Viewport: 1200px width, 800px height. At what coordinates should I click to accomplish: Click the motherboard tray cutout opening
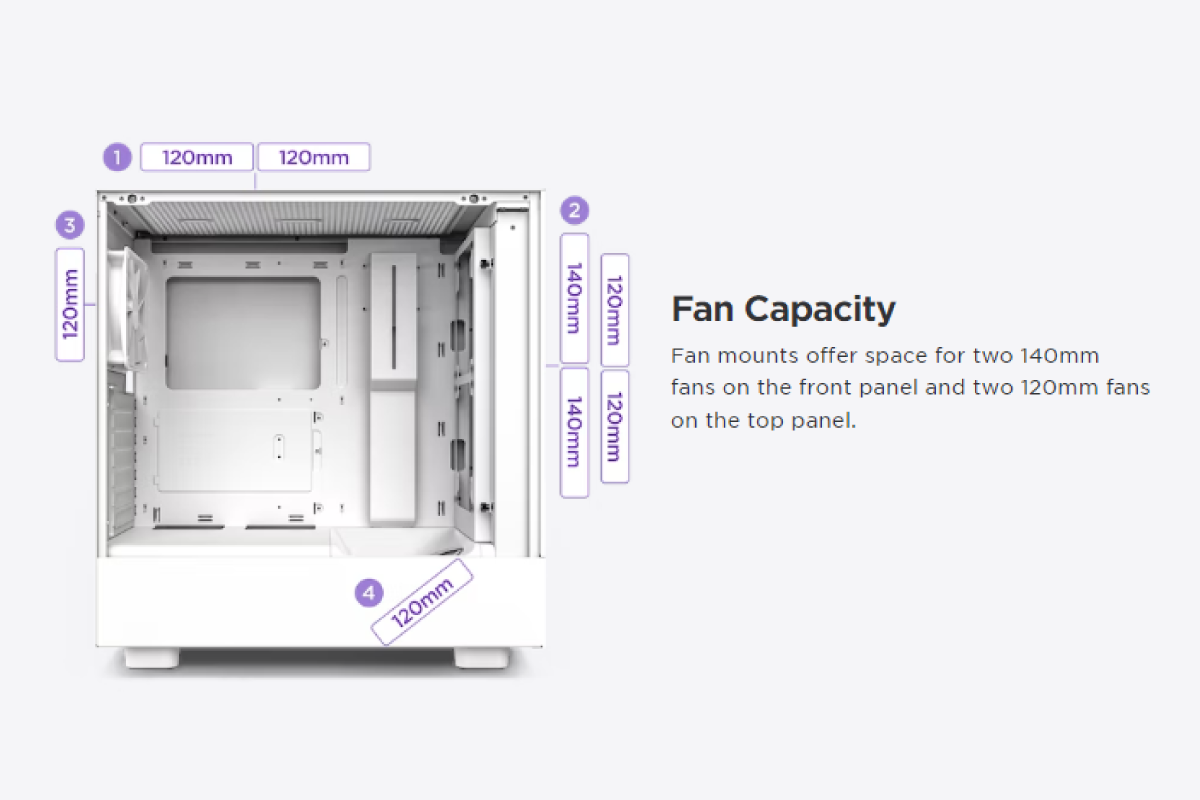pos(243,333)
